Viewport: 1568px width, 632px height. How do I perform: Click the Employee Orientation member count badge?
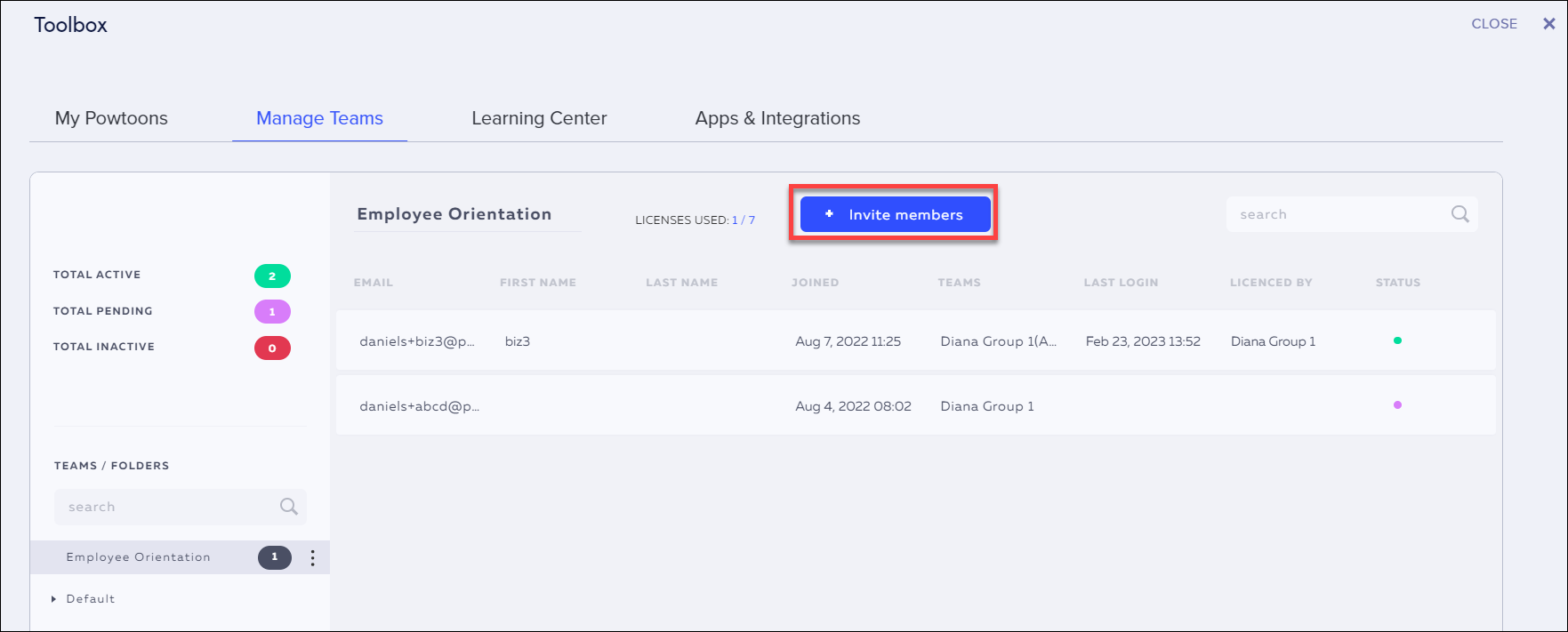pos(275,557)
